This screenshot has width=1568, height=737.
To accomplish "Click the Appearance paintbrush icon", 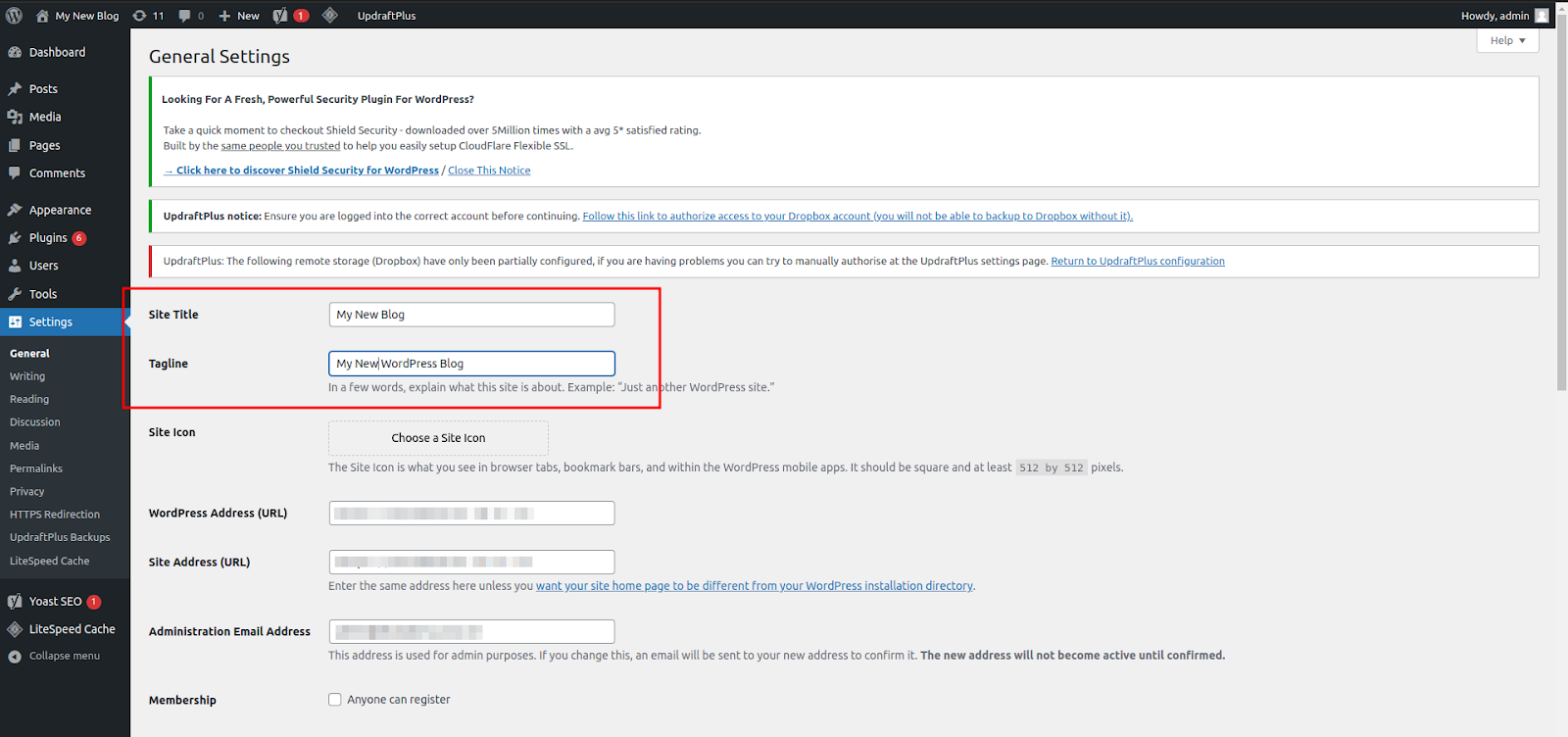I will pos(15,210).
